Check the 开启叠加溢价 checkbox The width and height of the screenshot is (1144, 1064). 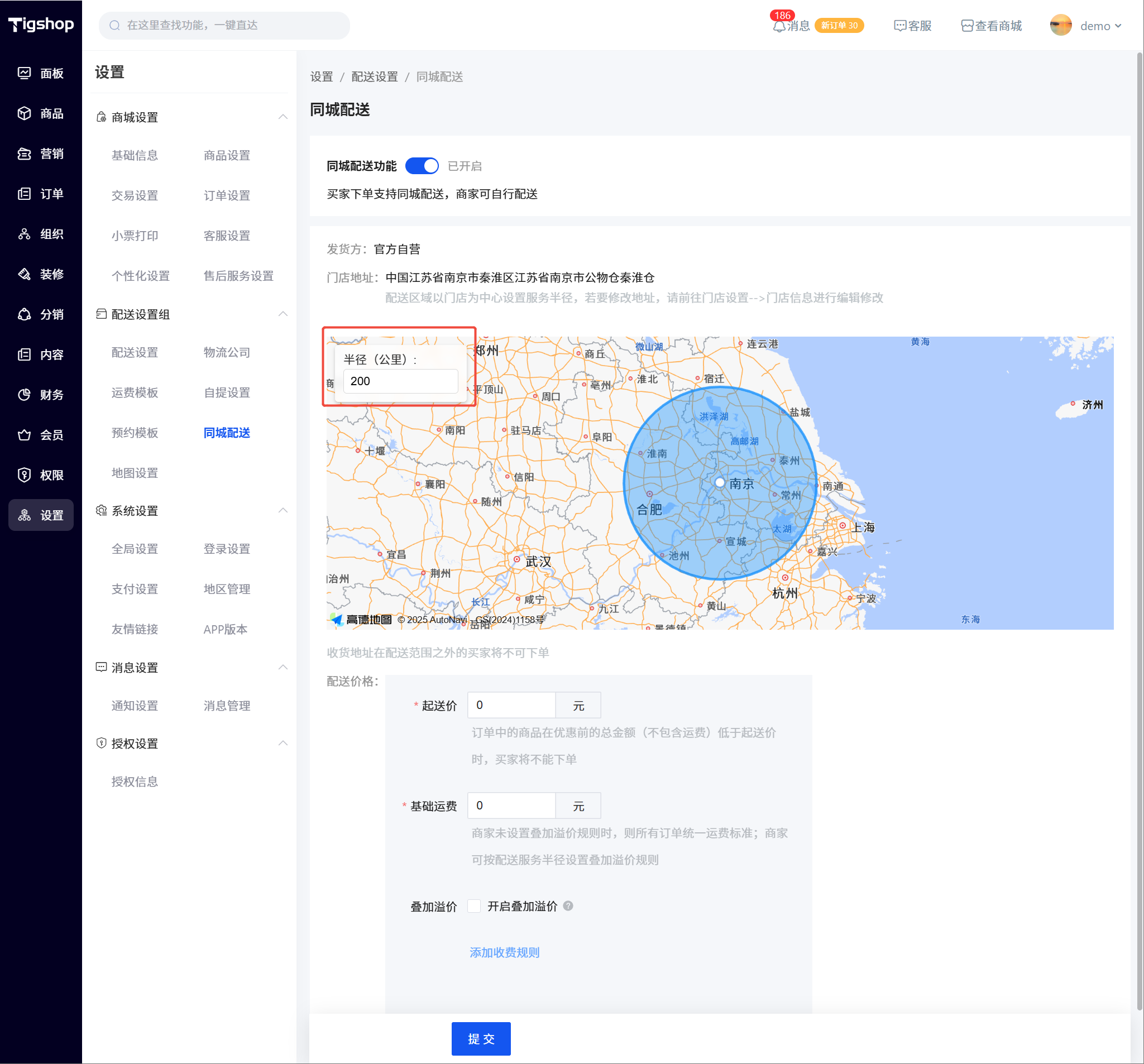474,906
